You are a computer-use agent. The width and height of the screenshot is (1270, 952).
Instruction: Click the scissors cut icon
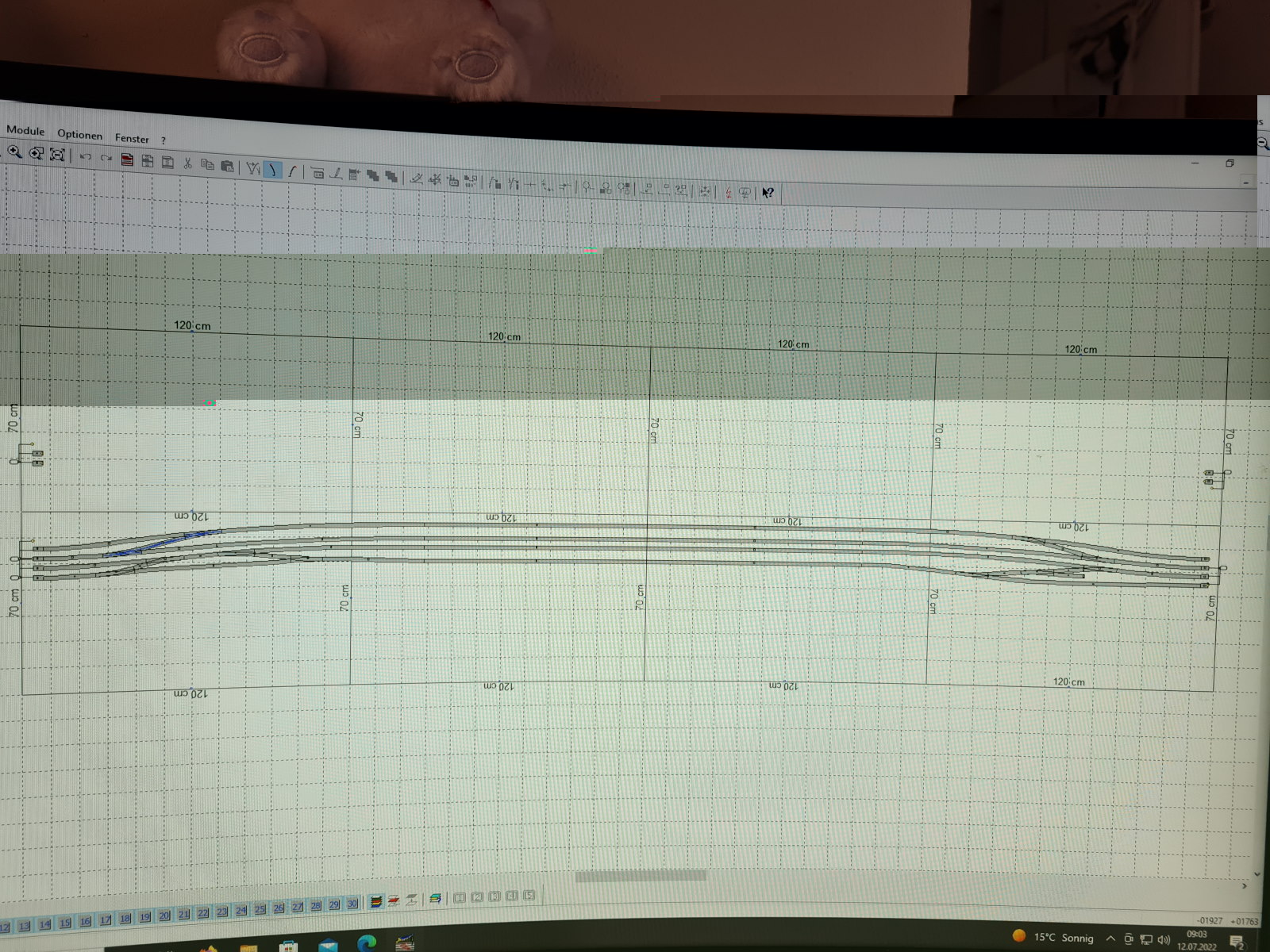188,163
